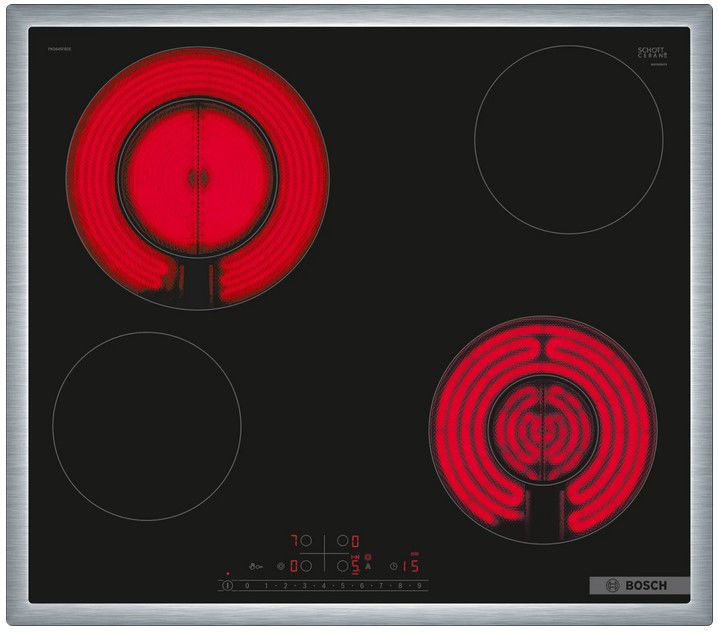This screenshot has width=718, height=633.
Task: Tap the timer clock icon
Action: [x=393, y=566]
